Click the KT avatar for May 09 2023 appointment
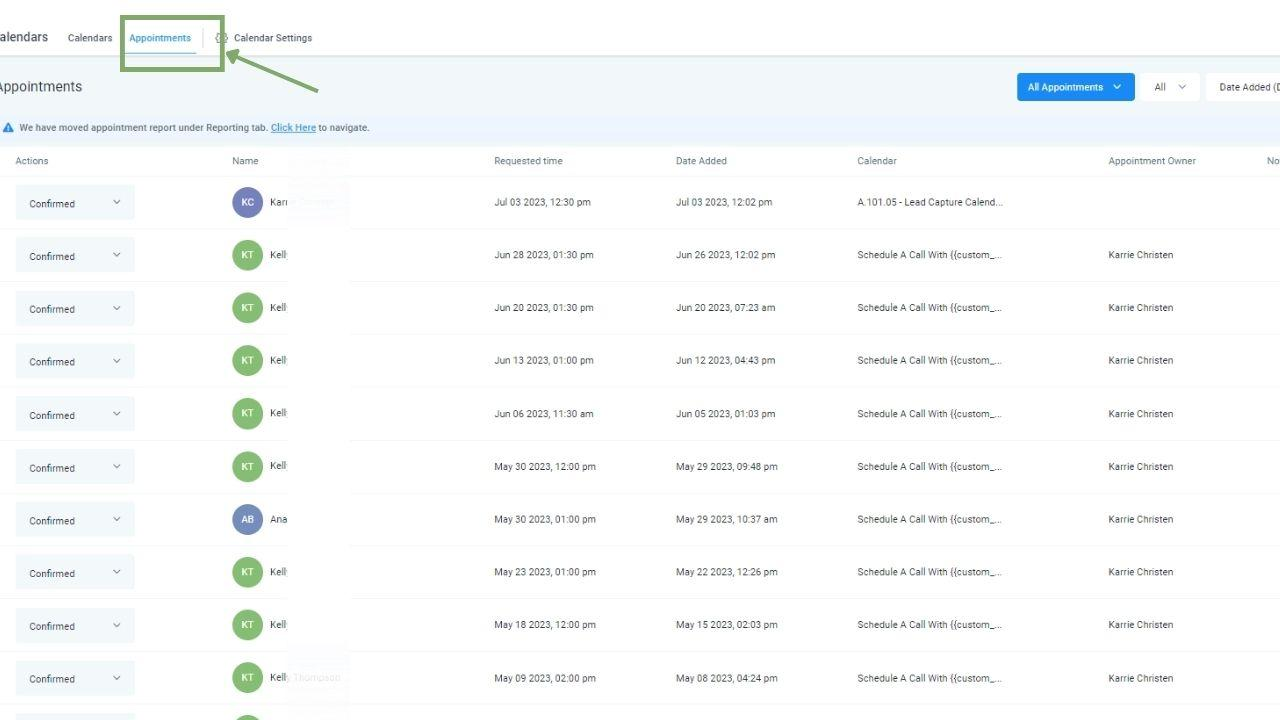This screenshot has width=1280, height=720. pyautogui.click(x=248, y=678)
